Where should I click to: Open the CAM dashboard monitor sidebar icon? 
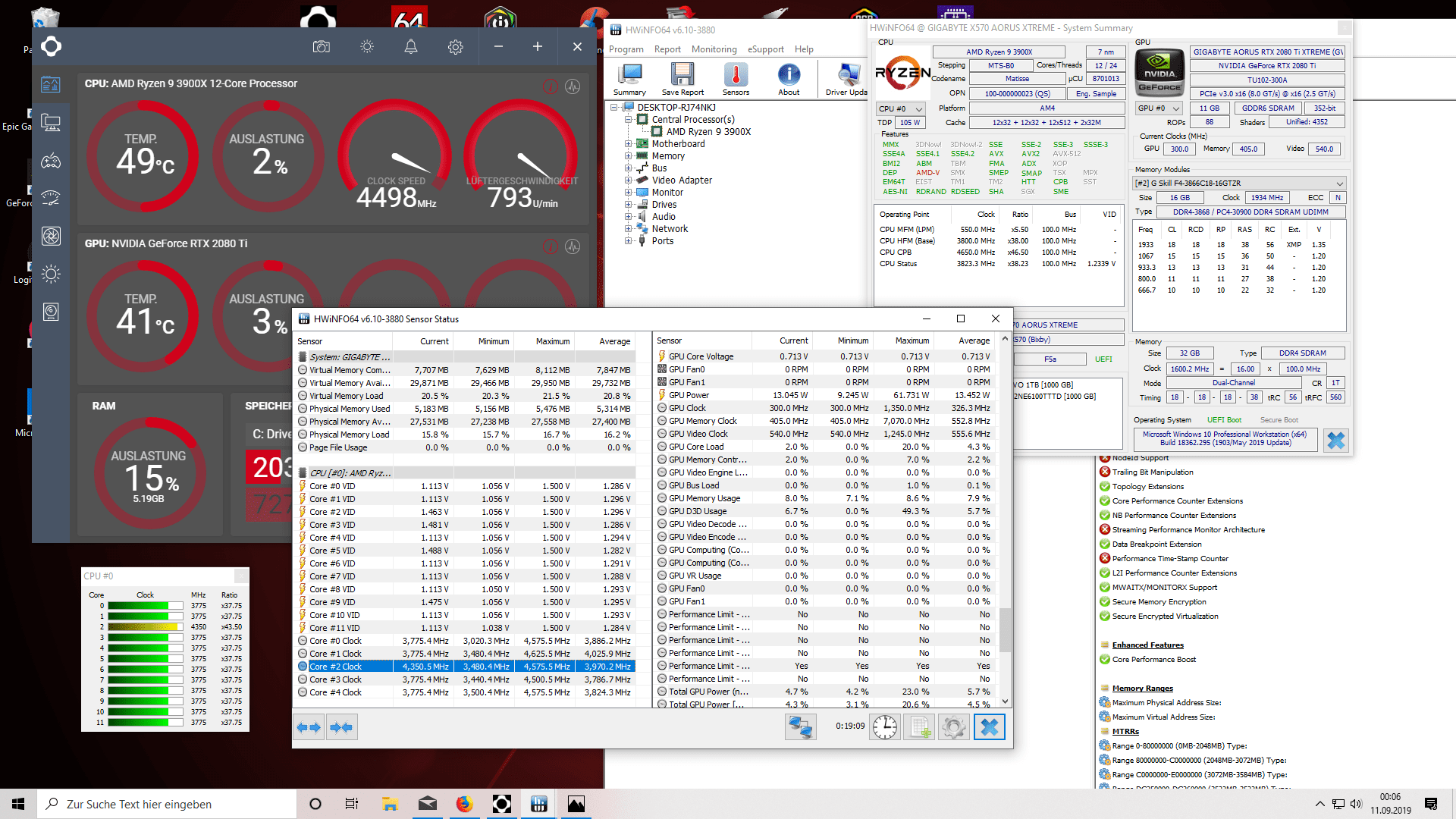click(x=51, y=85)
